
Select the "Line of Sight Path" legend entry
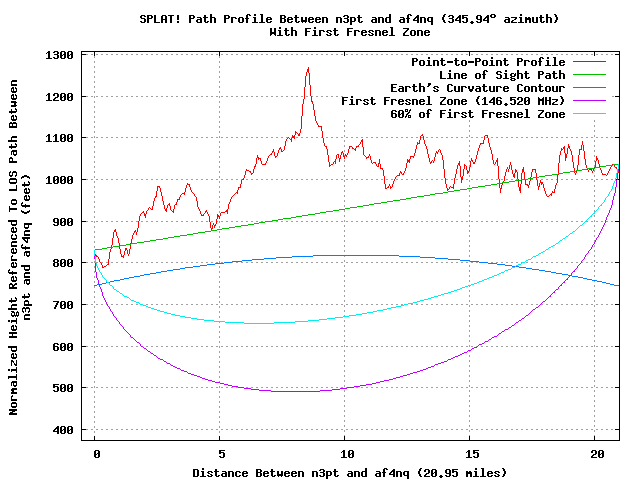pyautogui.click(x=502, y=75)
